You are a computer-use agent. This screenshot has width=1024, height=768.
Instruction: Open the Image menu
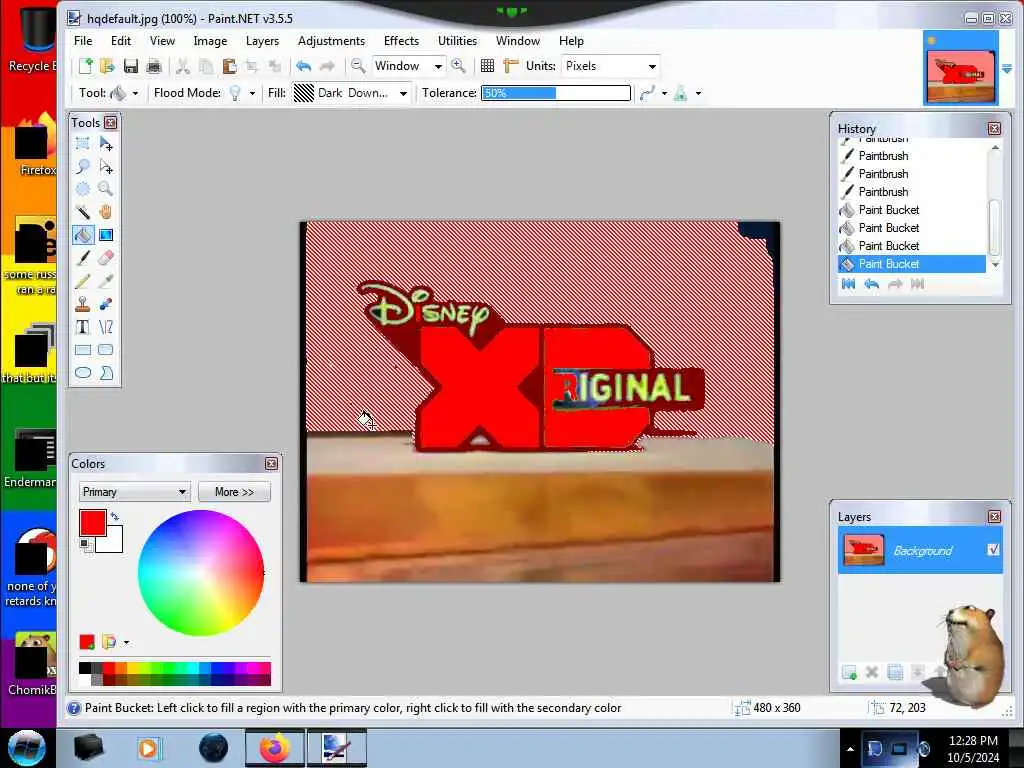210,40
